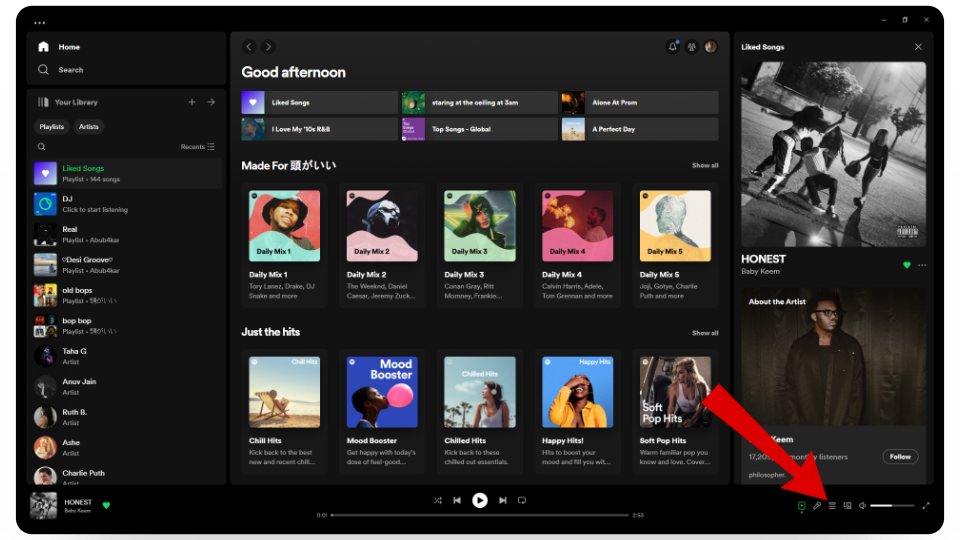Open artist Ruth B. in the library

(127, 417)
